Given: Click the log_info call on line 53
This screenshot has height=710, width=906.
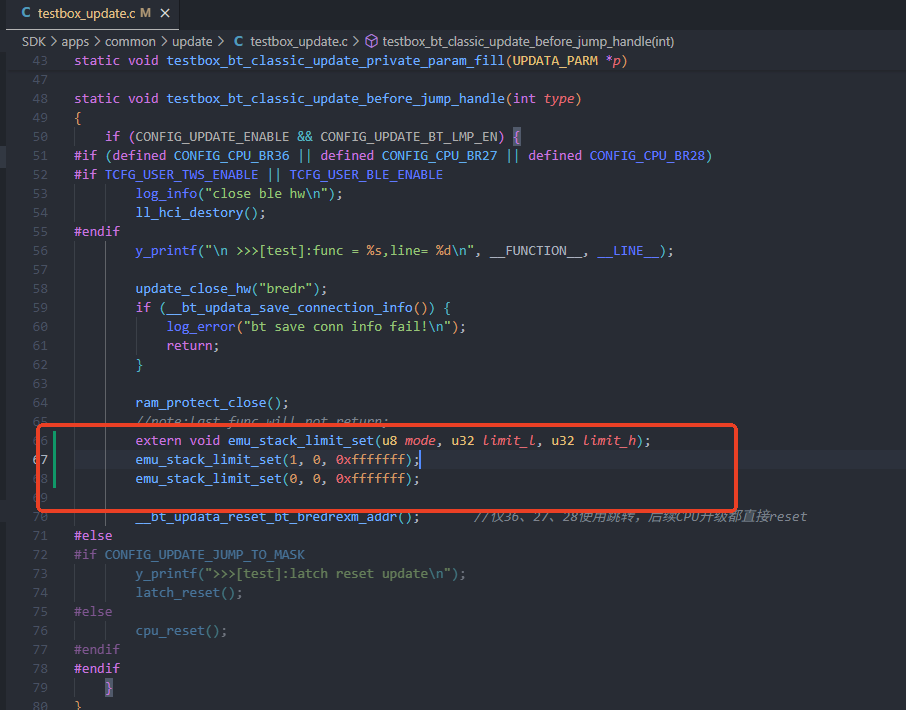Looking at the screenshot, I should pos(166,194).
